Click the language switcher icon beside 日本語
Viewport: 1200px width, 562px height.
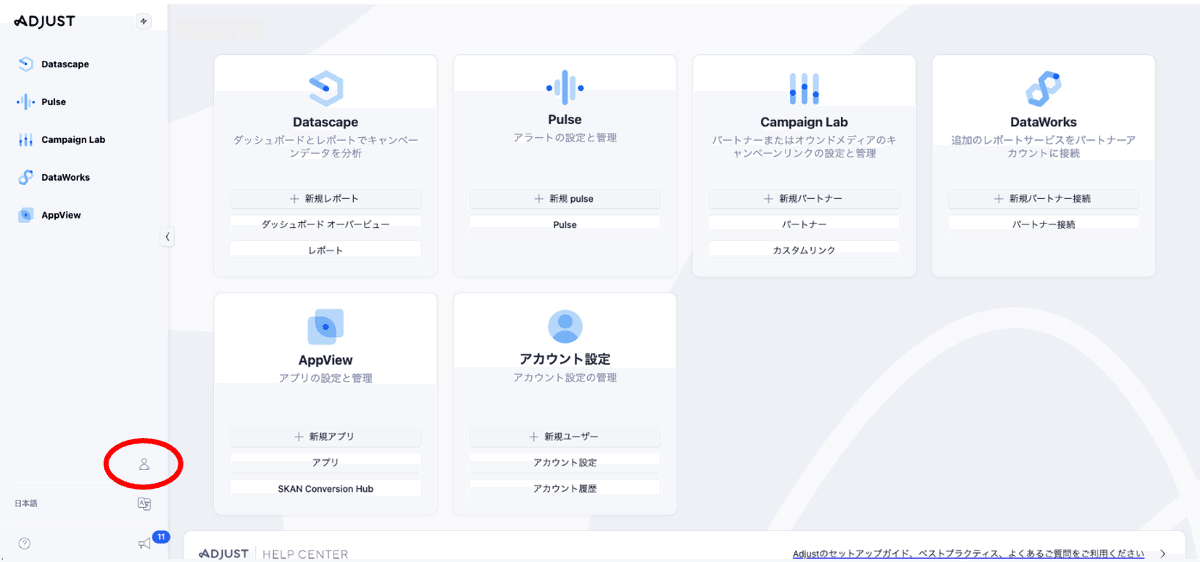pyautogui.click(x=144, y=504)
